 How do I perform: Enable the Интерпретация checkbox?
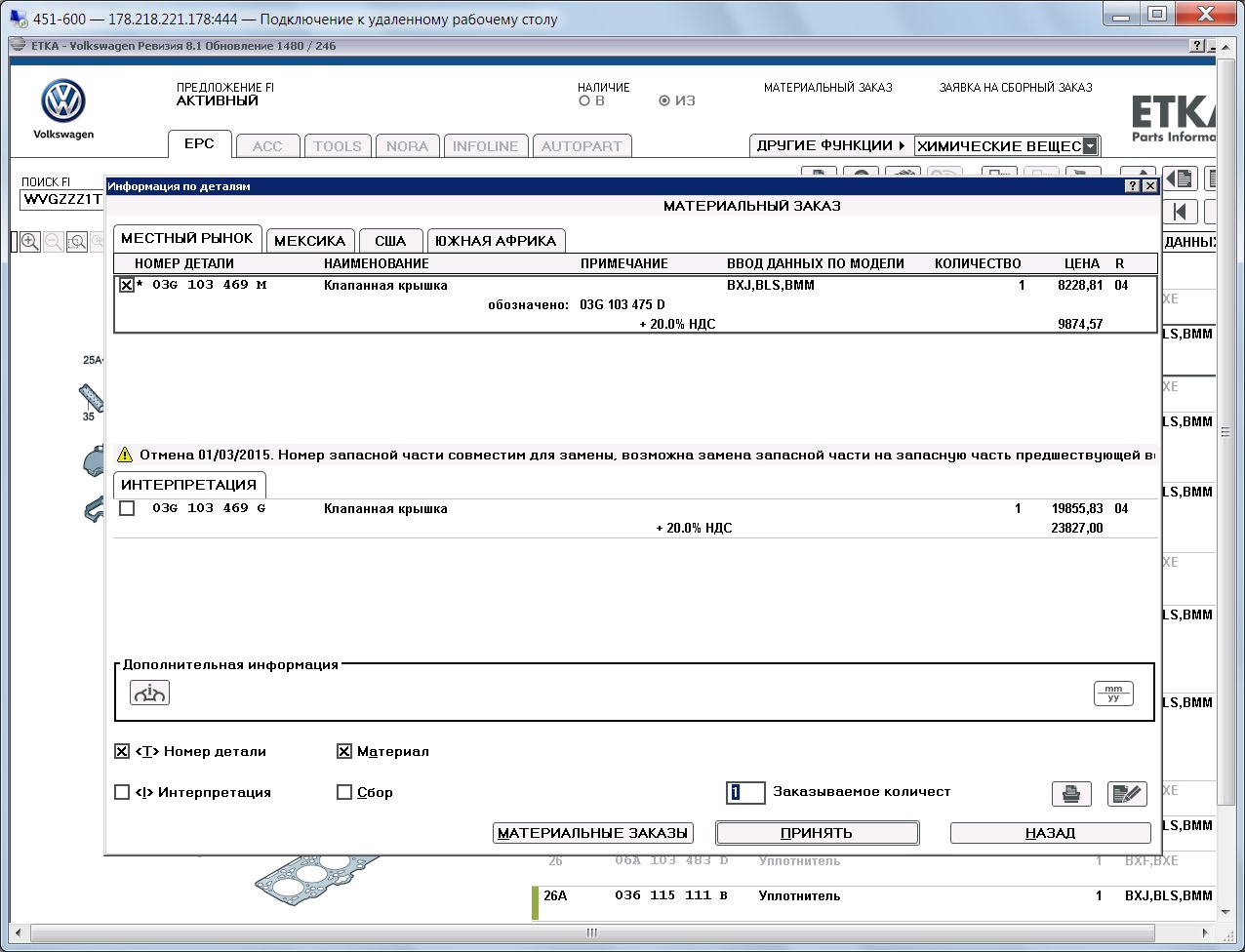tap(122, 792)
